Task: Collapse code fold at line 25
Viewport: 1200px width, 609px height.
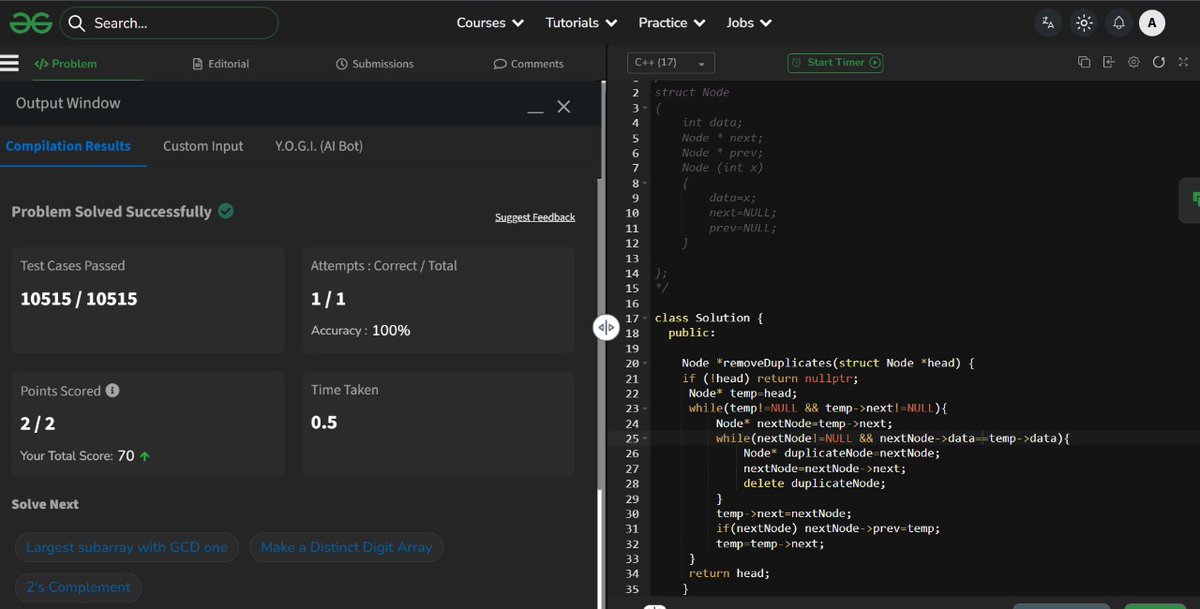Action: [x=645, y=438]
